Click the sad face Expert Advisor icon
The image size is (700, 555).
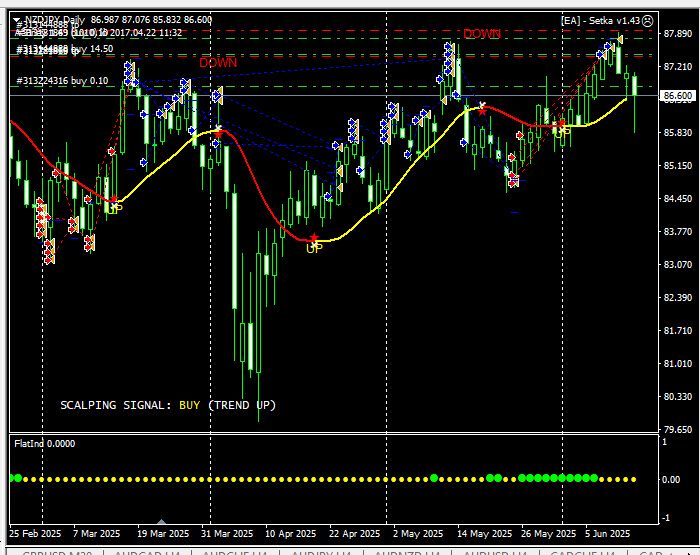647,21
